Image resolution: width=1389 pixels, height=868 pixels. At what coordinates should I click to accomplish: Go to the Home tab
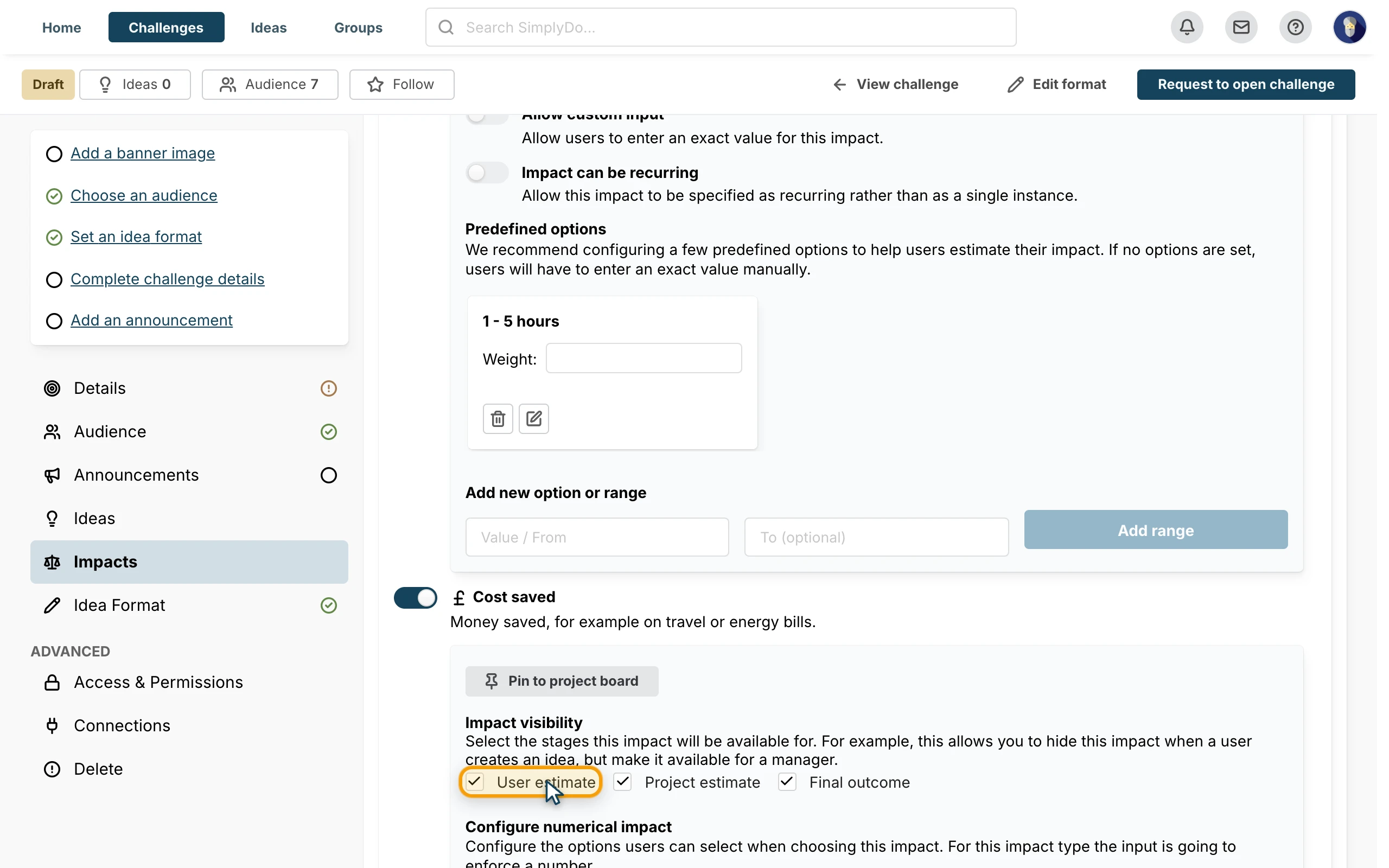point(61,27)
